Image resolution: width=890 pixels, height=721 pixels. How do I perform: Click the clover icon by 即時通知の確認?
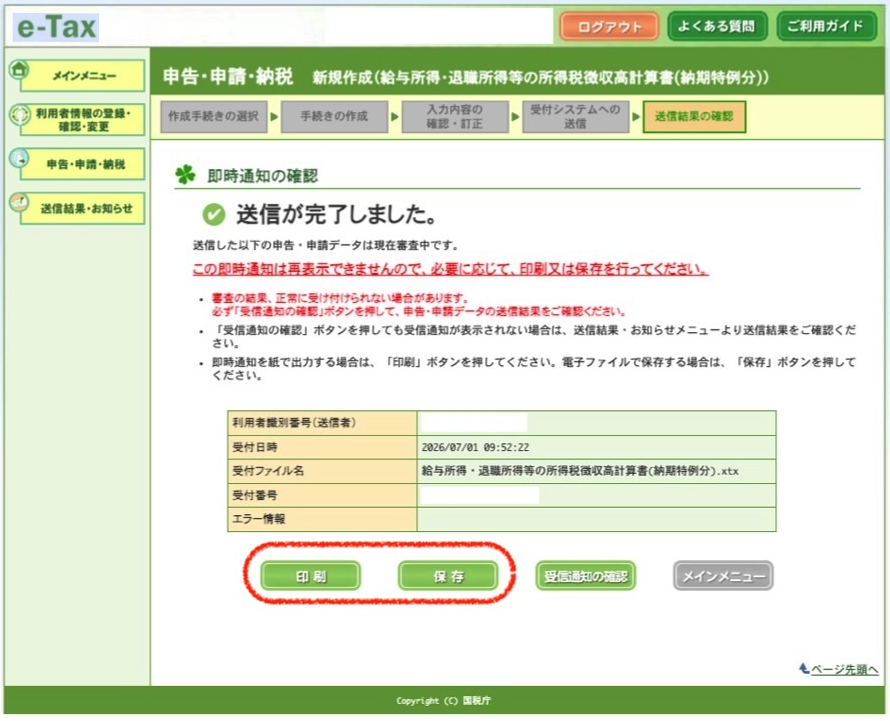pyautogui.click(x=185, y=174)
